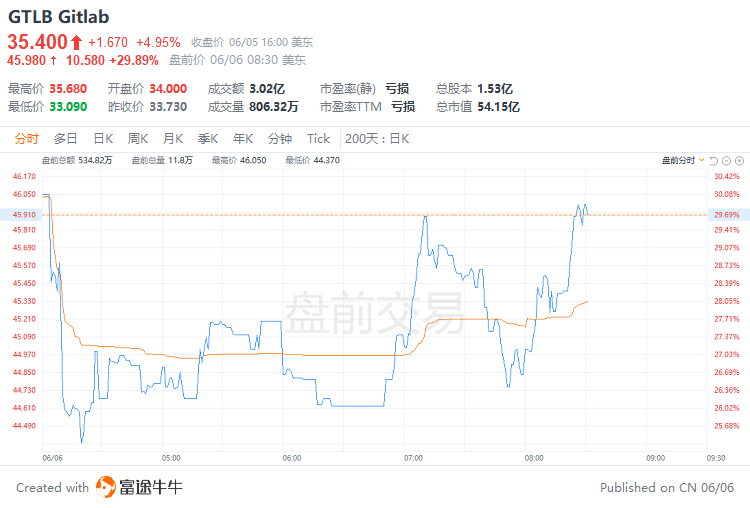This screenshot has height=508, width=750.
Task: Click the closing price 35.400
Action: [x=37, y=42]
